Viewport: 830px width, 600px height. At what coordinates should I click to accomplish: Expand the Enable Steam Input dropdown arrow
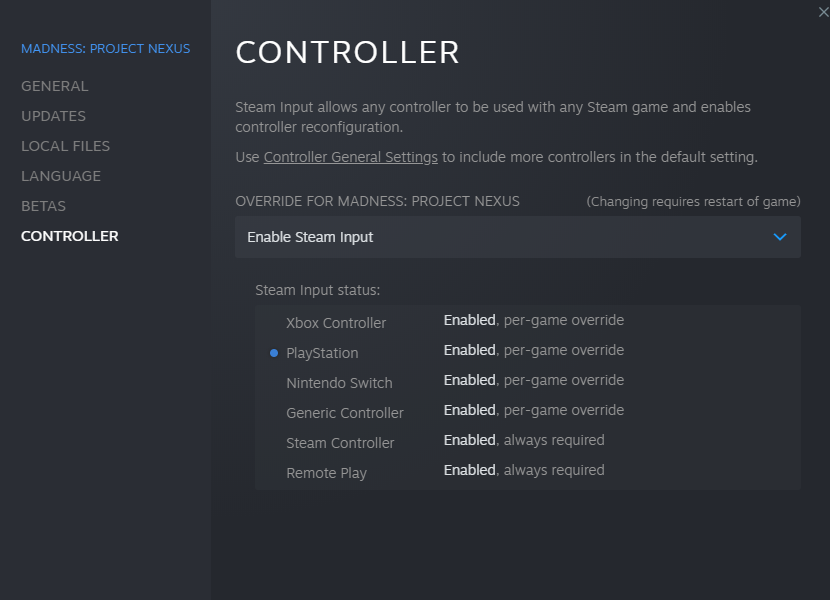(780, 237)
